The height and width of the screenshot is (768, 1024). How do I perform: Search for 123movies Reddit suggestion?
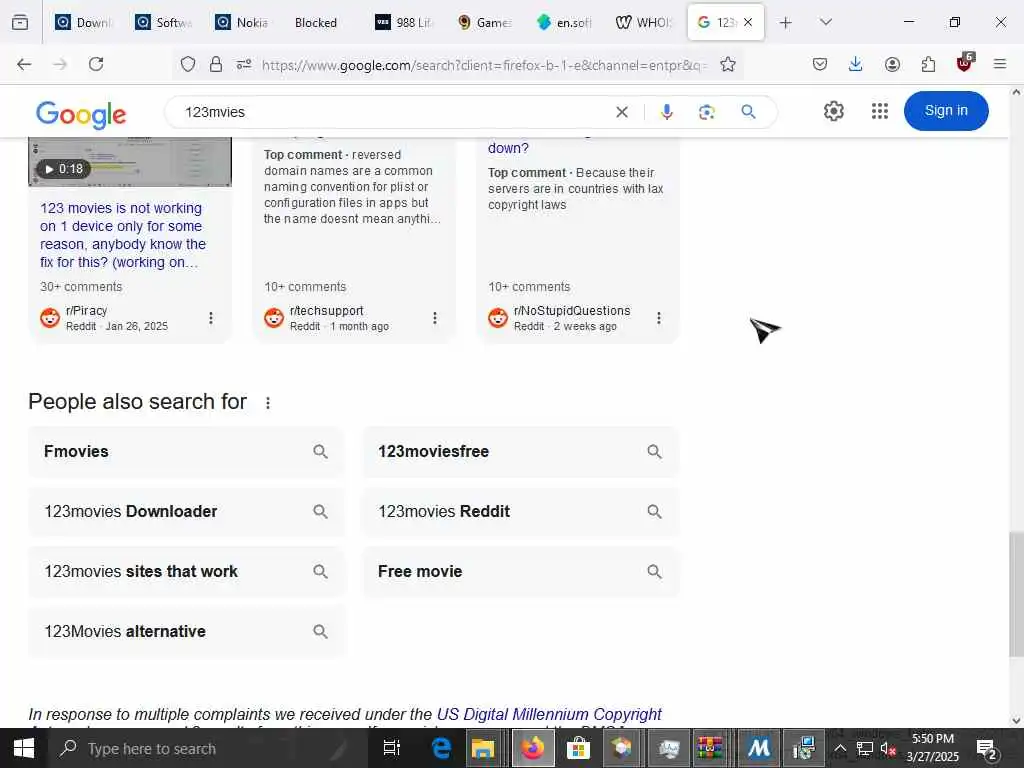click(x=520, y=511)
